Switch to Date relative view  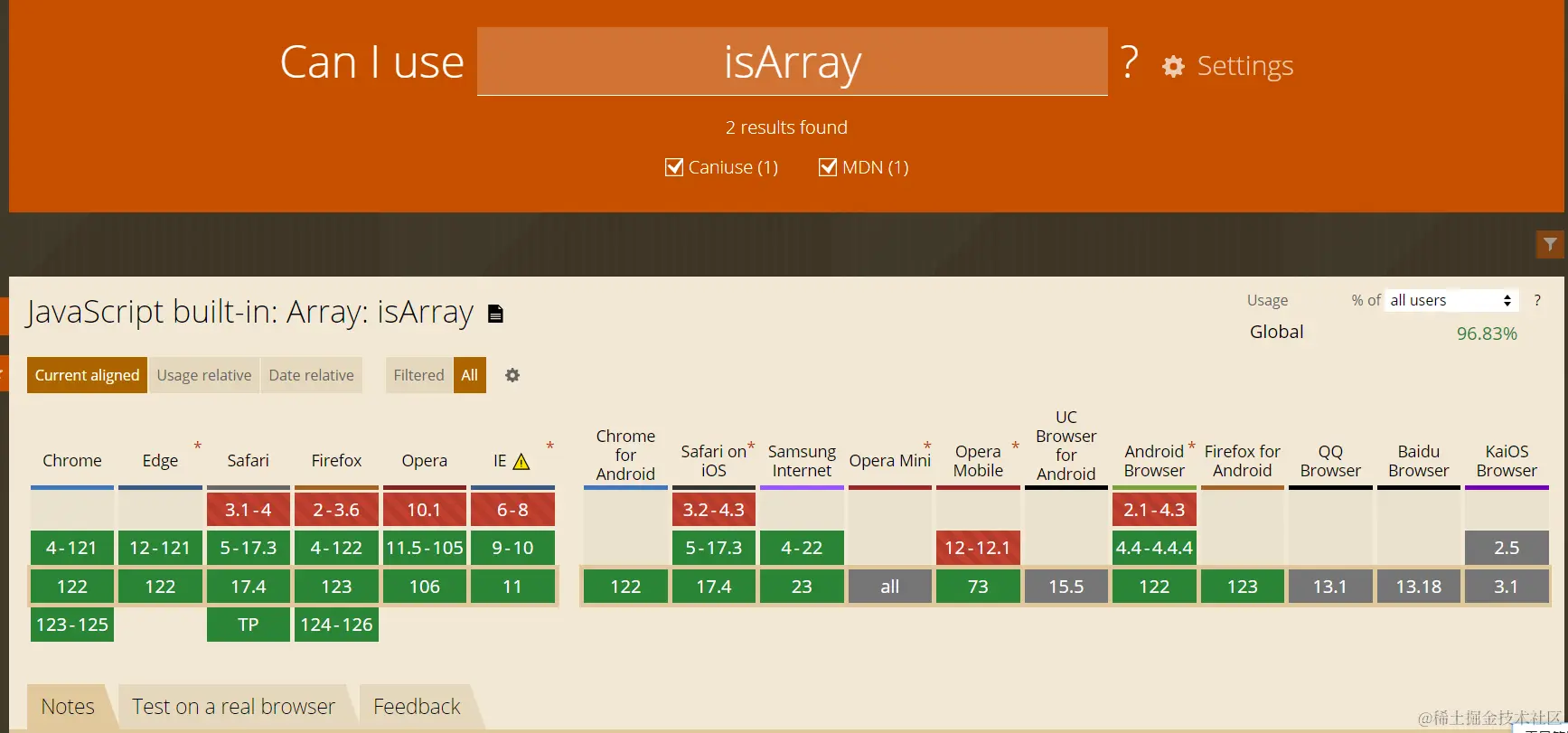click(311, 375)
